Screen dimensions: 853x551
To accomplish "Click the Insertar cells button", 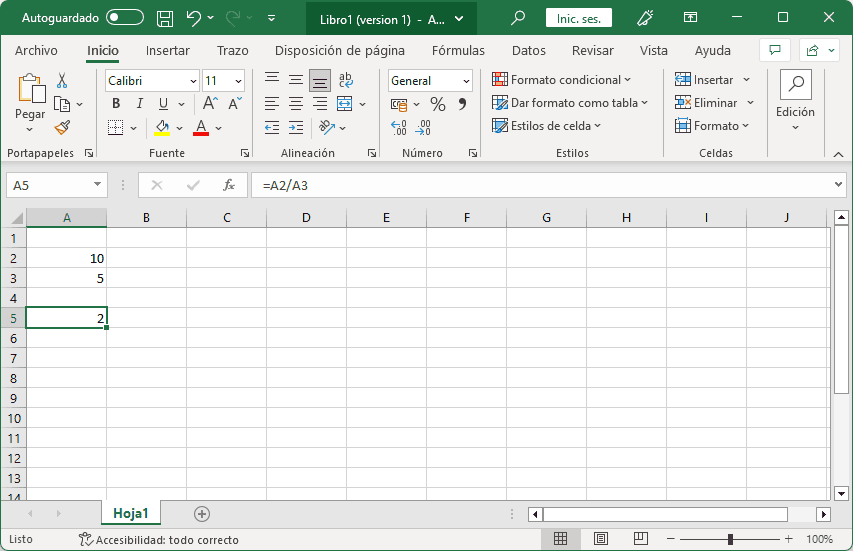I will coord(705,80).
